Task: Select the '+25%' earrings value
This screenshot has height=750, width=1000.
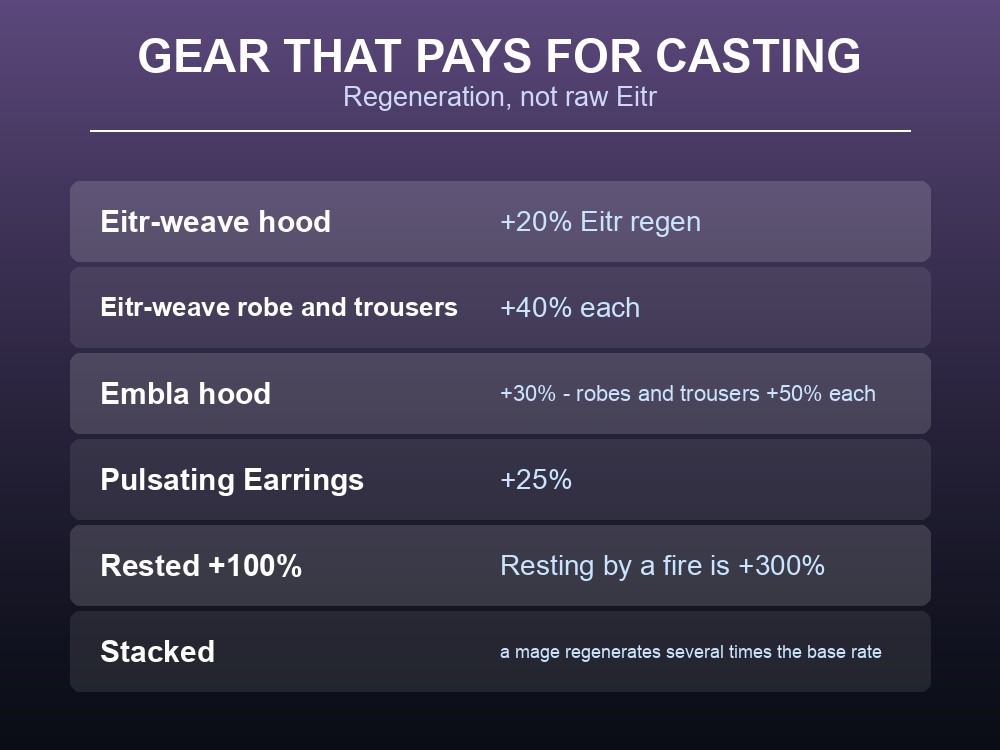Action: pos(536,480)
